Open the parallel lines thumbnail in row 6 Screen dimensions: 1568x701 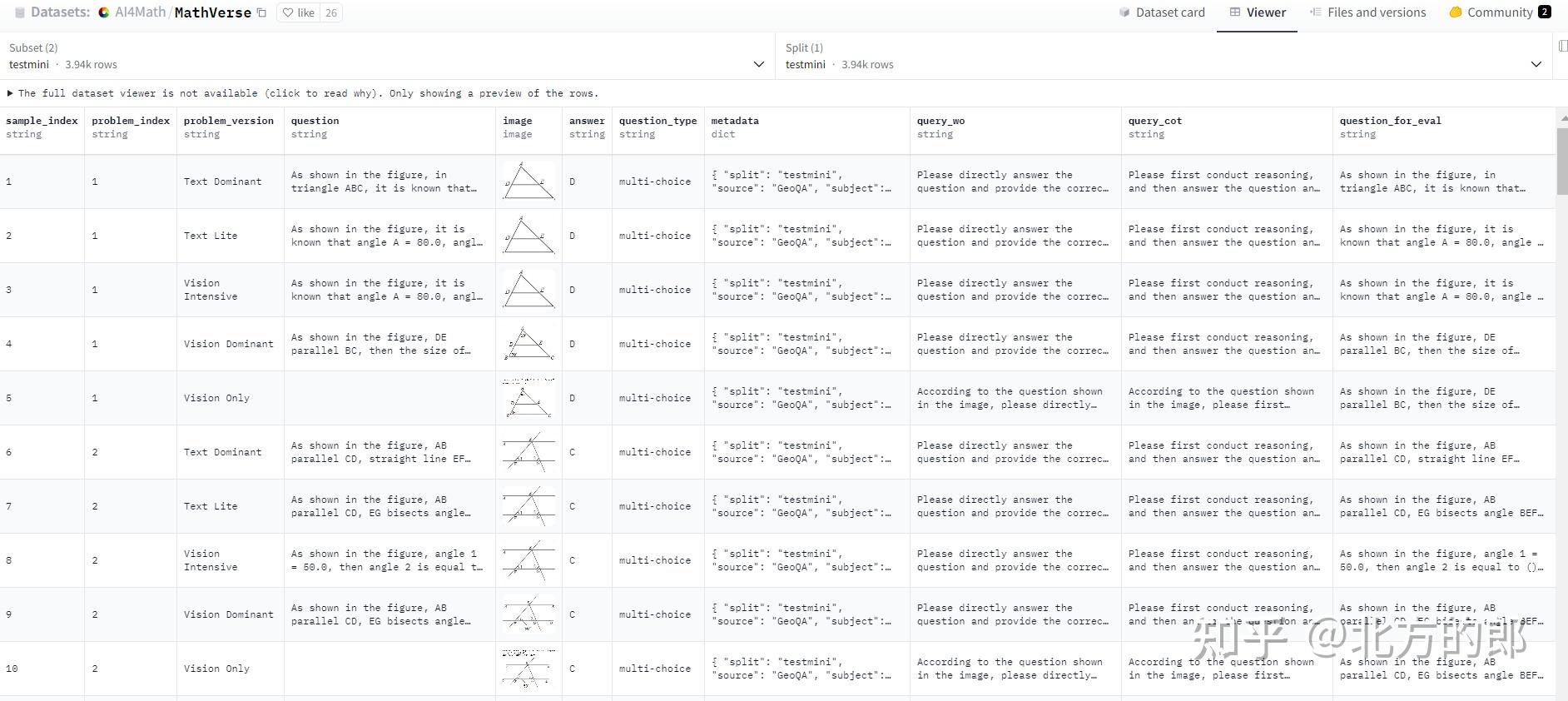coord(528,452)
